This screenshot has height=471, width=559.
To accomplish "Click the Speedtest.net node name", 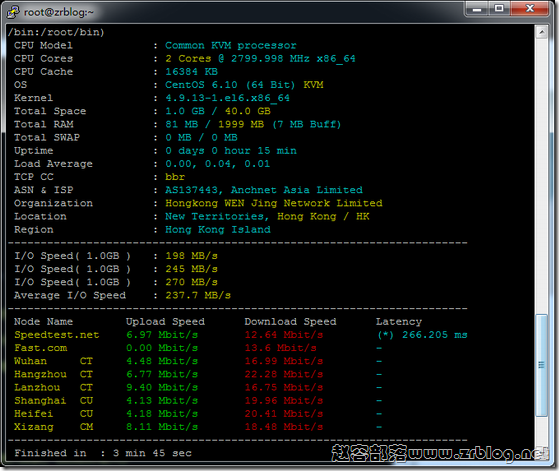I will click(x=57, y=335).
